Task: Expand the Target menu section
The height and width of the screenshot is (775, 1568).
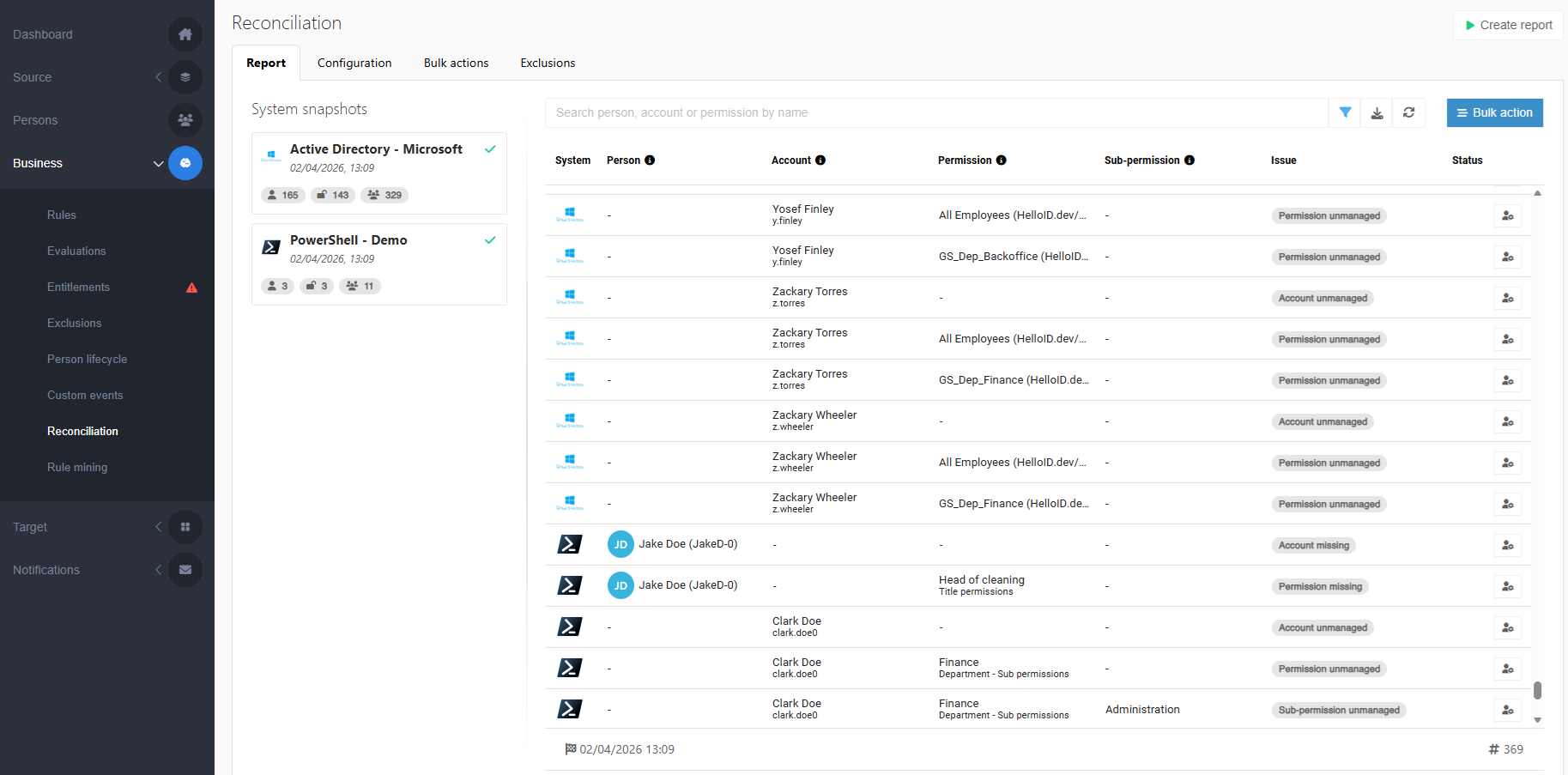Action: click(158, 527)
